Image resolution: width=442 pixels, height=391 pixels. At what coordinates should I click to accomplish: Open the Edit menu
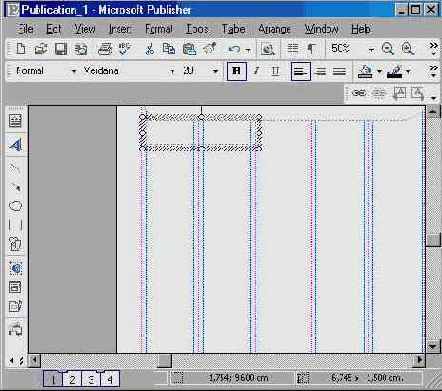53,29
